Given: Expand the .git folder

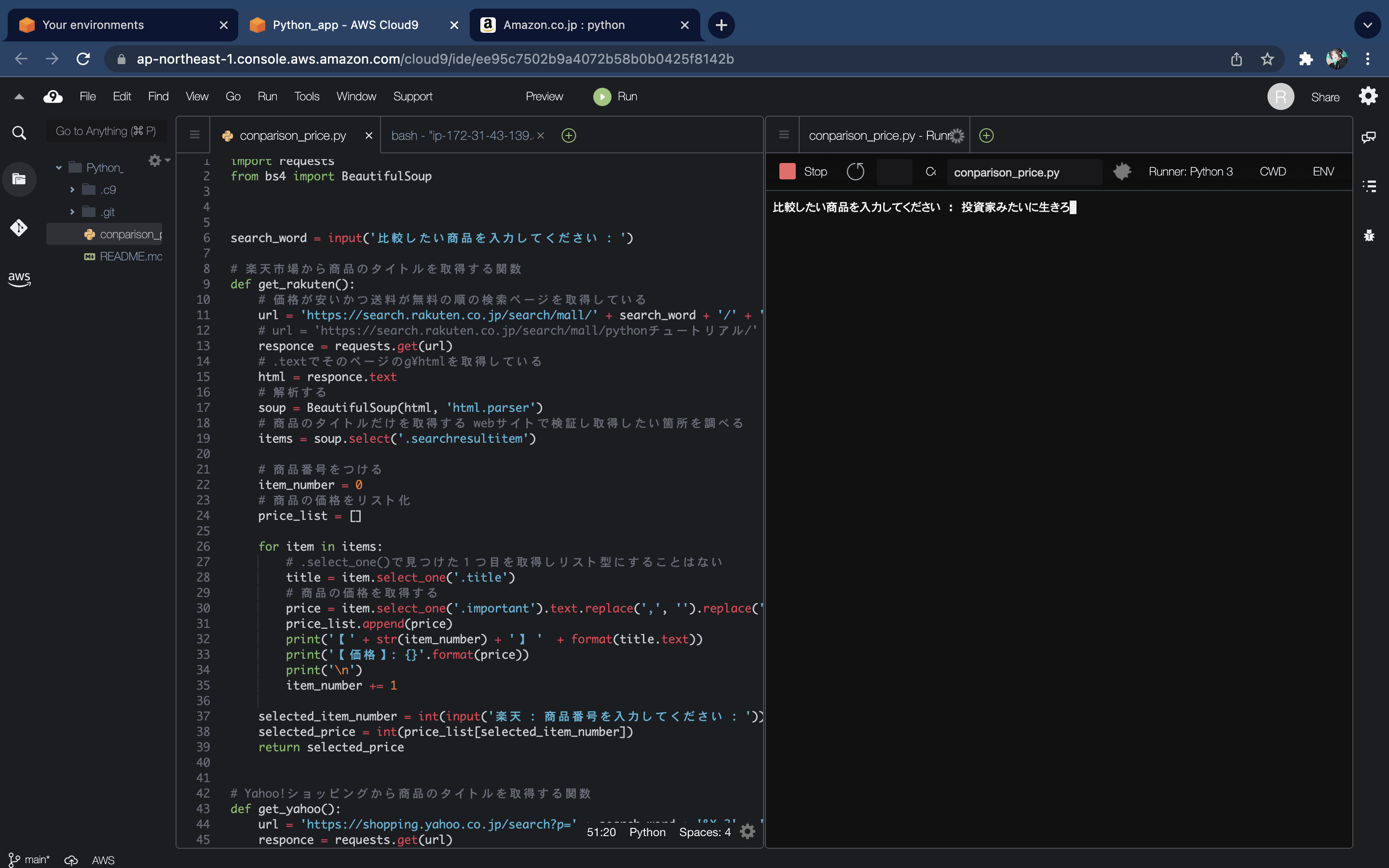Looking at the screenshot, I should (72, 211).
